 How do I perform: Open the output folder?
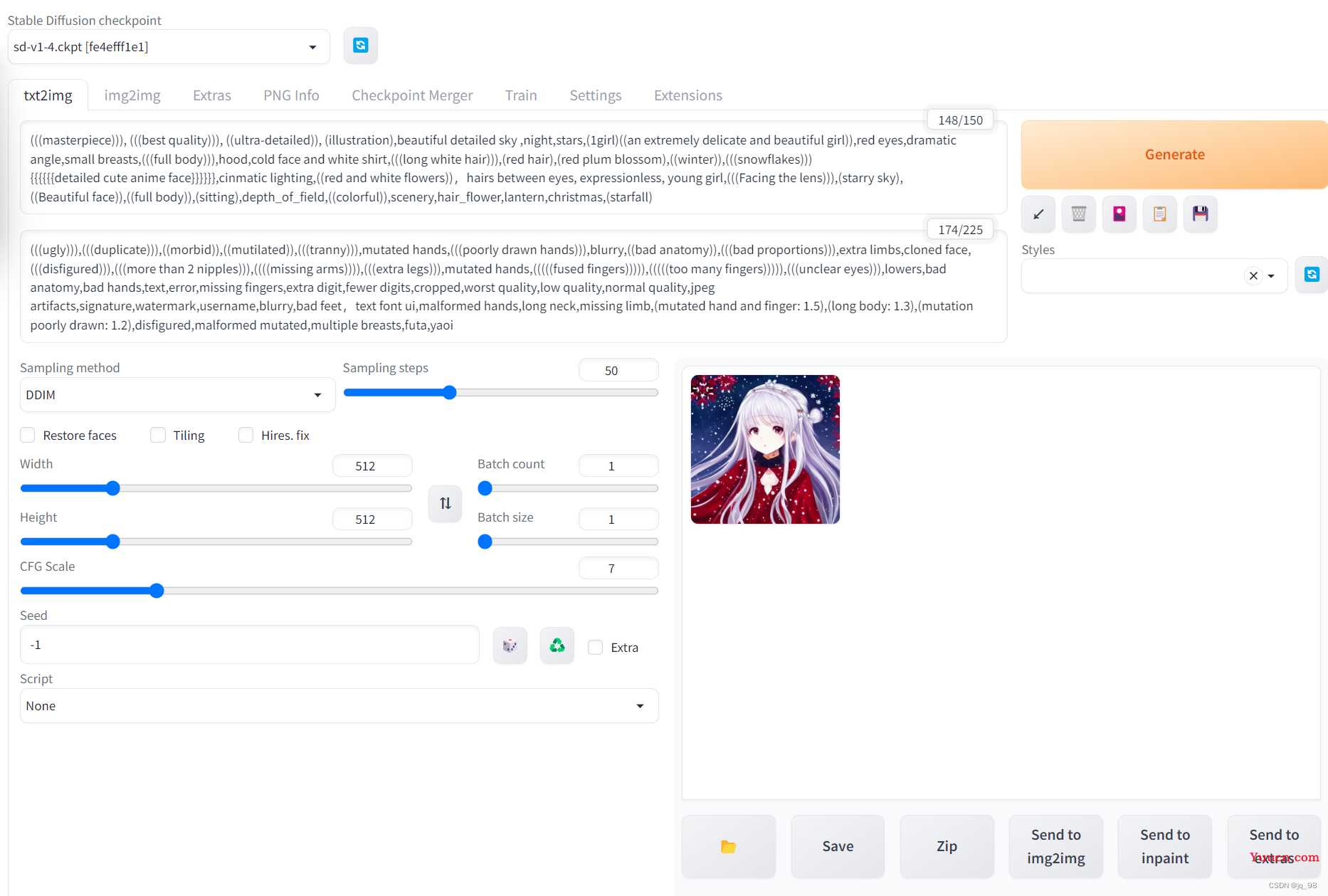728,846
